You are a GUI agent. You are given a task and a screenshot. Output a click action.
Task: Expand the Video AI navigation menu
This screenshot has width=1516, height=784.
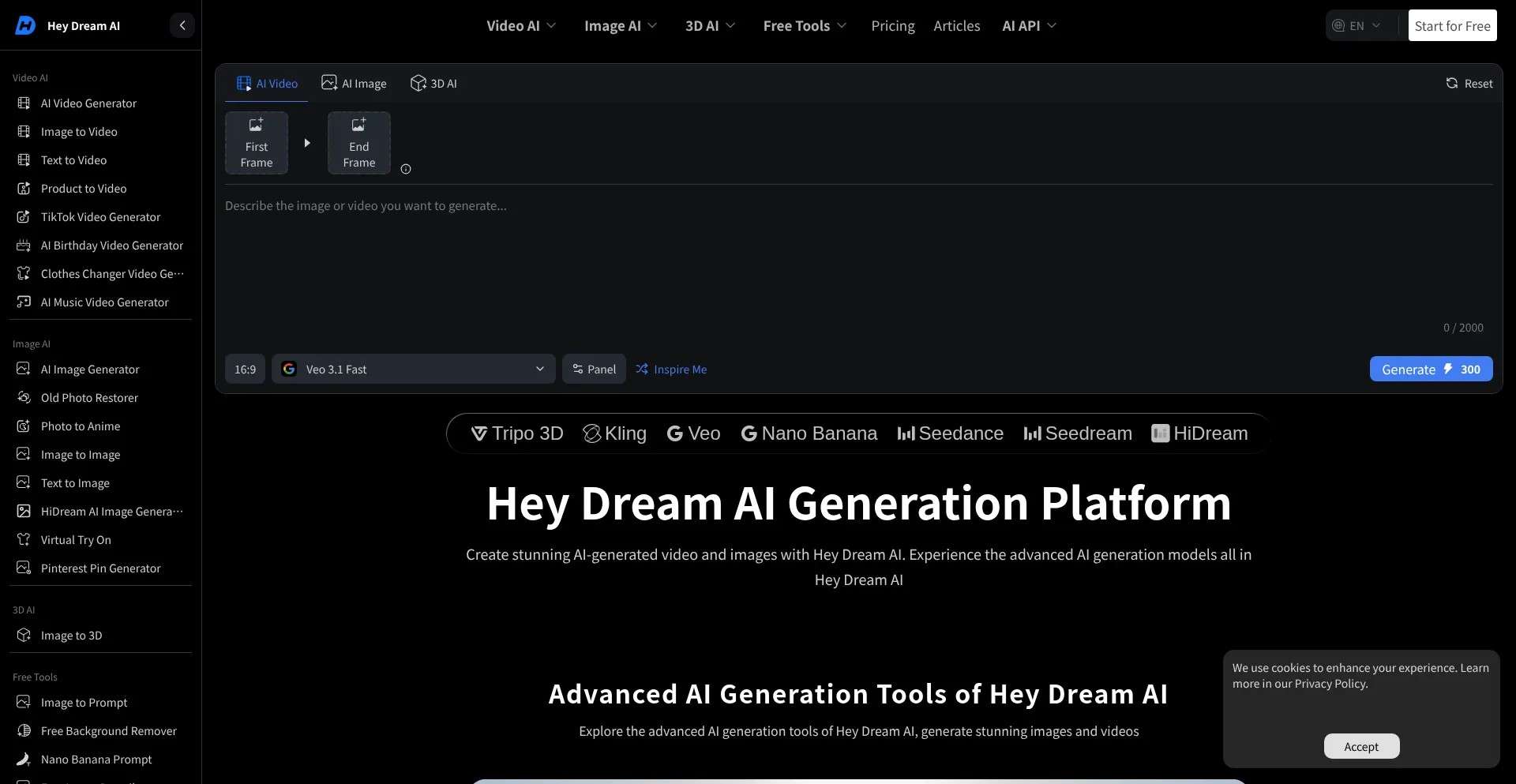click(x=521, y=26)
